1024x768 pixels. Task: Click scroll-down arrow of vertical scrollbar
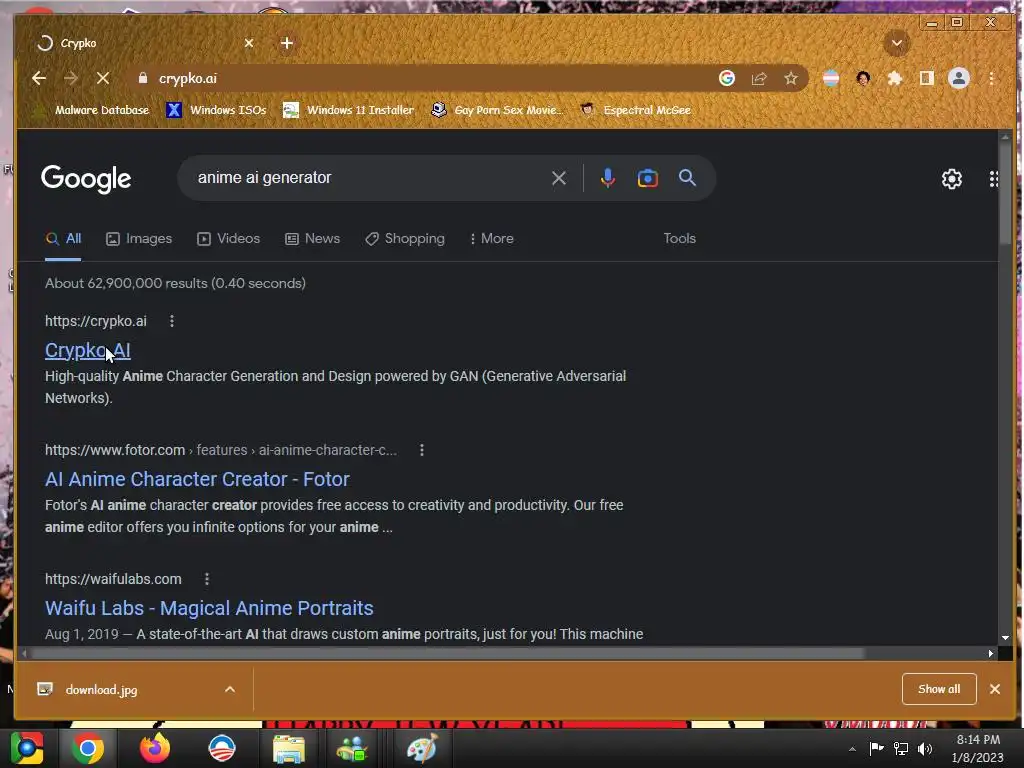point(1005,637)
